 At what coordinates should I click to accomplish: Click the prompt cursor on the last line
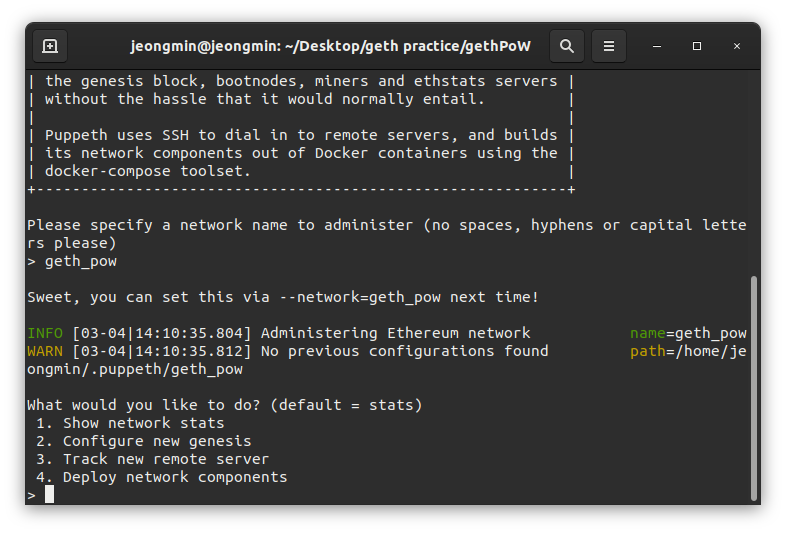pyautogui.click(x=49, y=495)
